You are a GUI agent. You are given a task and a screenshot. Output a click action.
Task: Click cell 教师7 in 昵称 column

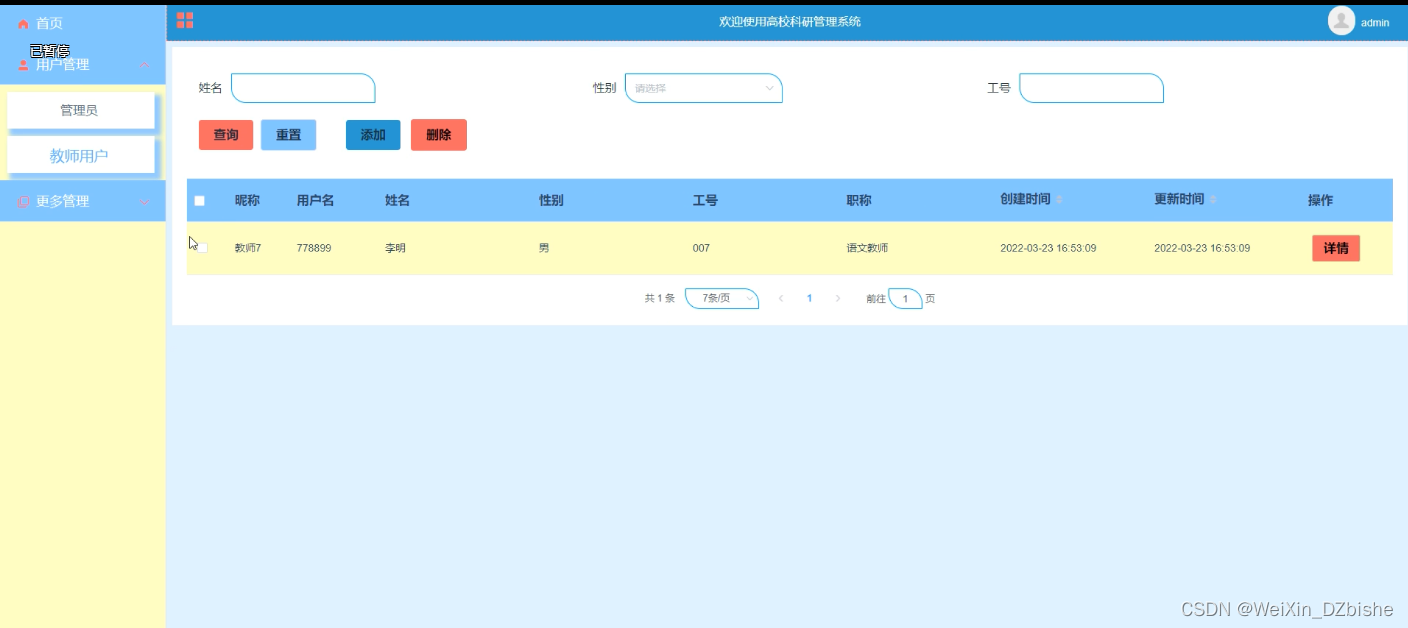248,248
